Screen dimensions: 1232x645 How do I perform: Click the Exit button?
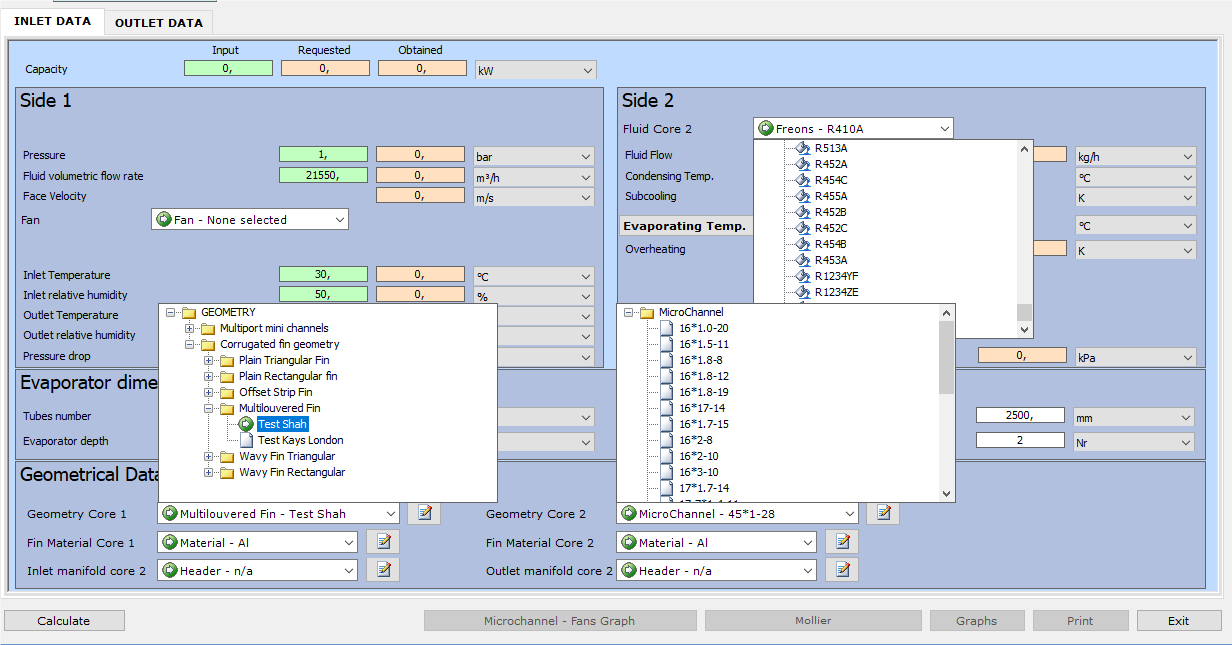(x=1178, y=621)
